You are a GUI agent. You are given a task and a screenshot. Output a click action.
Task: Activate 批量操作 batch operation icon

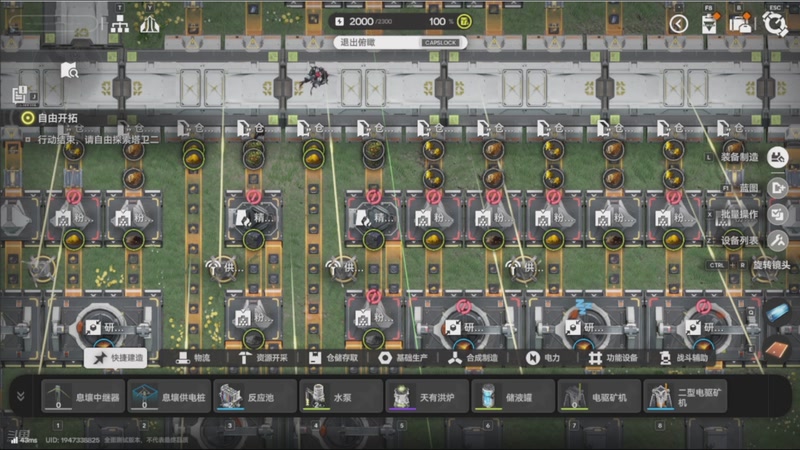click(x=778, y=214)
